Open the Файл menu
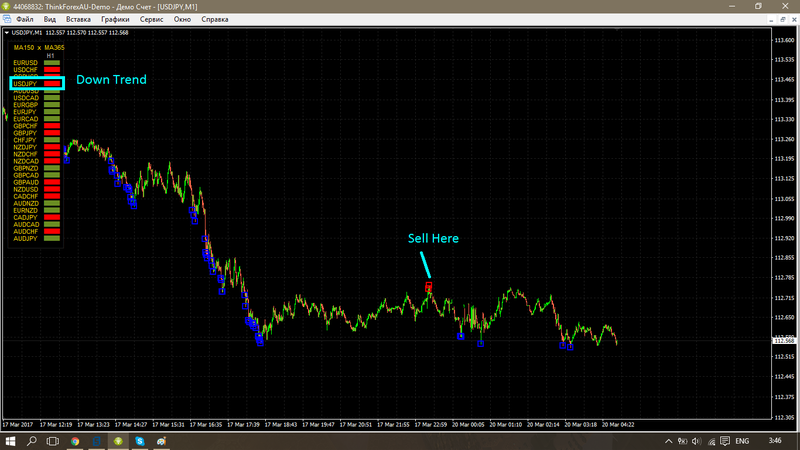This screenshot has height=450, width=800. click(24, 19)
